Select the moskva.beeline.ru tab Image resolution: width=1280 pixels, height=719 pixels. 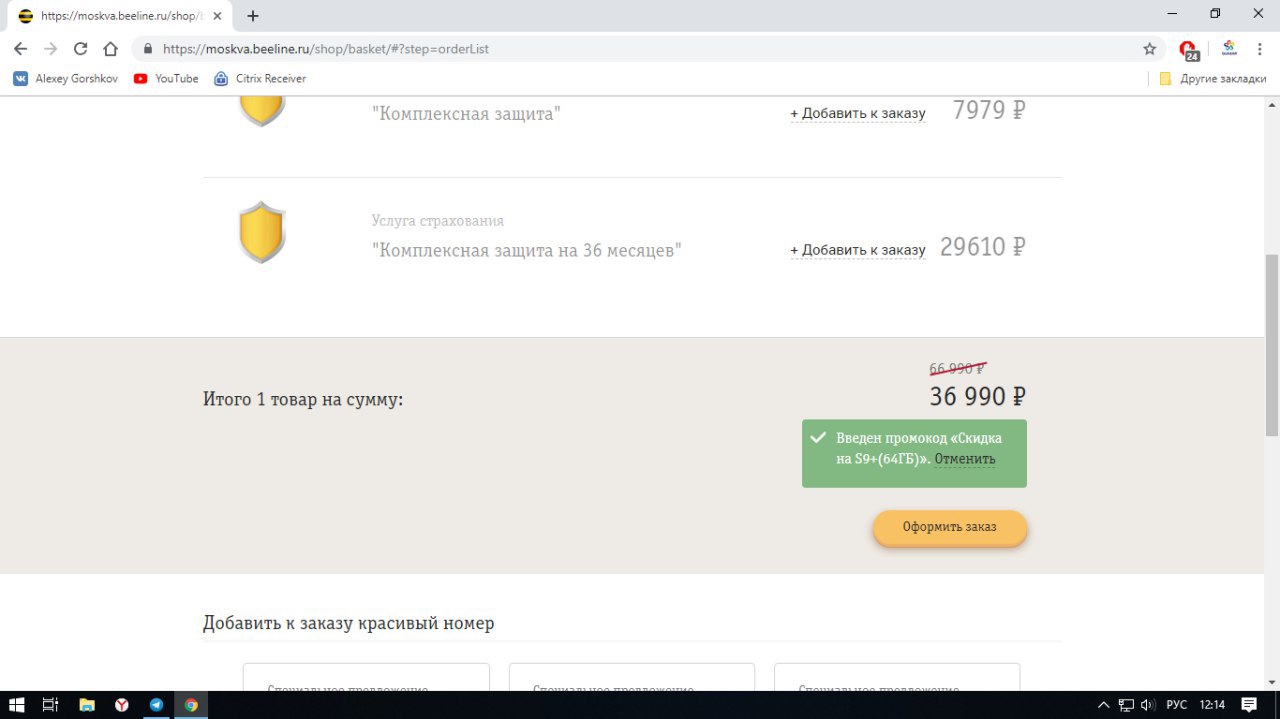click(120, 16)
